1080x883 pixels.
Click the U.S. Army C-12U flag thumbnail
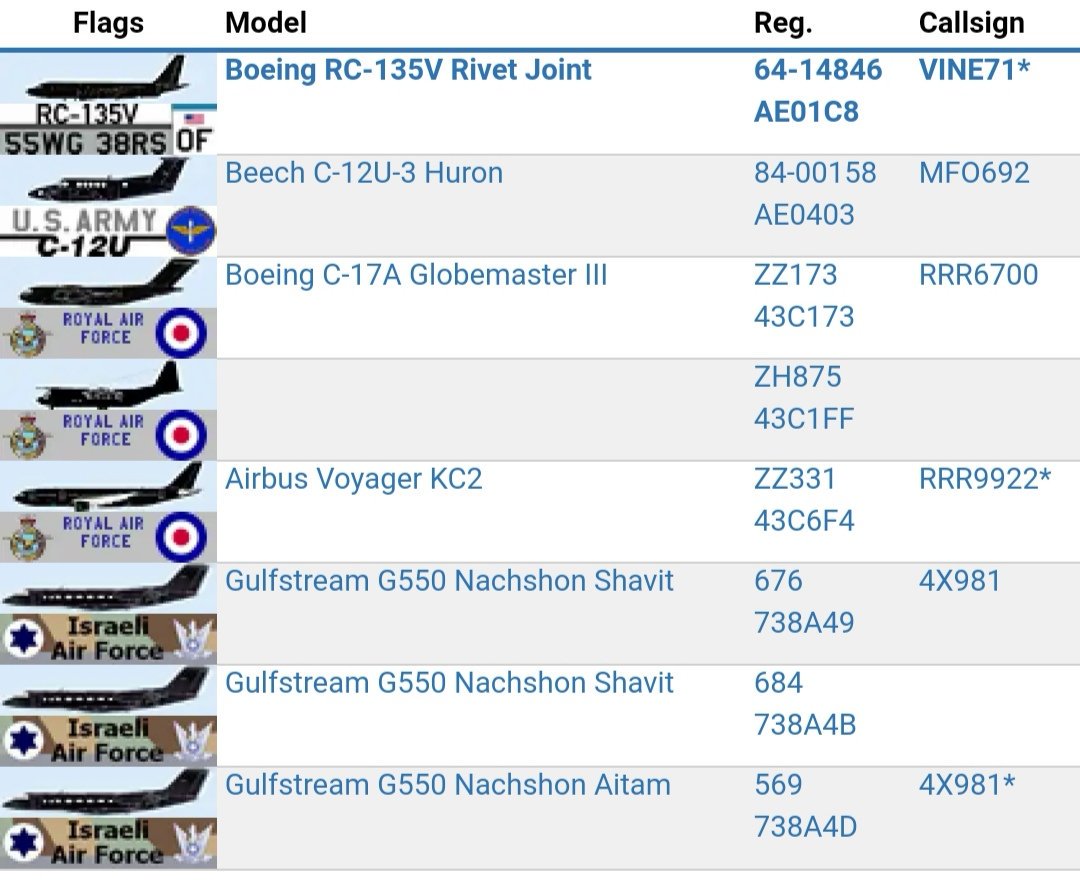click(108, 206)
